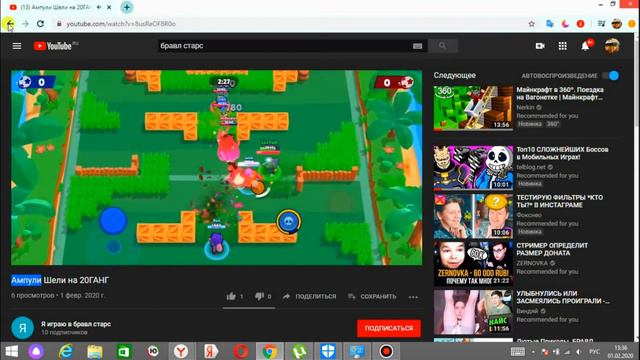Open the Стример определит размер доната thumbnail

(x=473, y=264)
